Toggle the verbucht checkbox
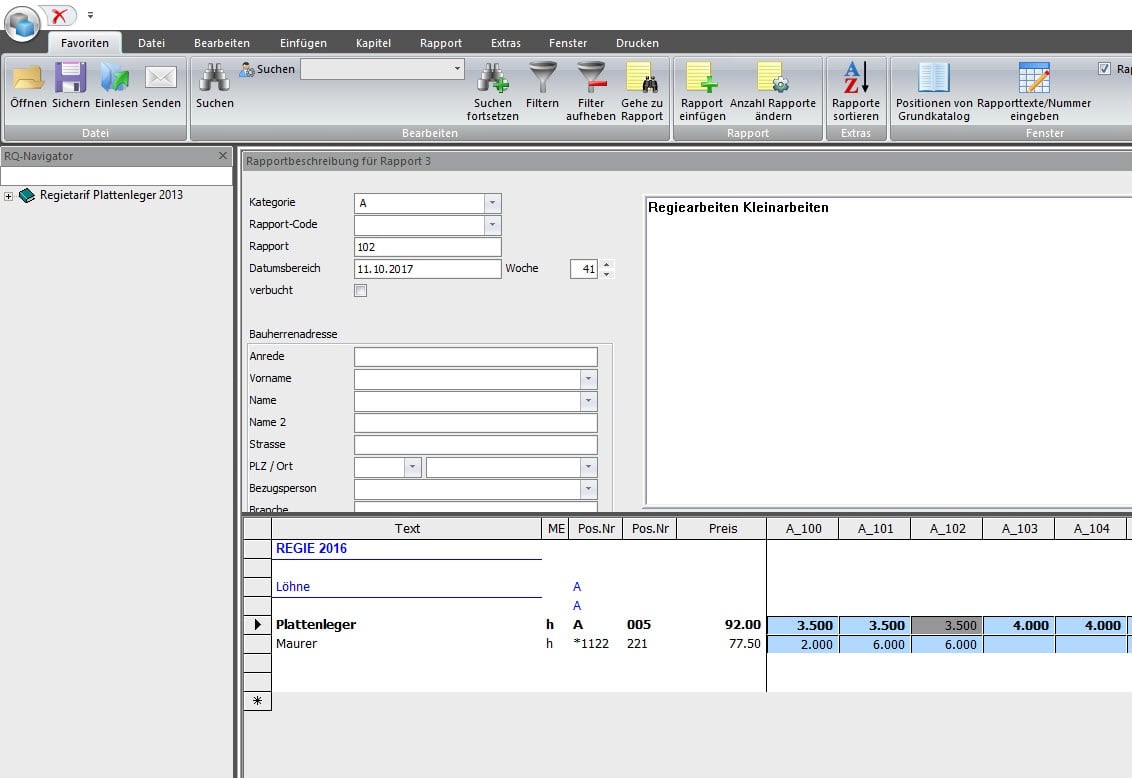This screenshot has width=1132, height=778. coord(361,291)
